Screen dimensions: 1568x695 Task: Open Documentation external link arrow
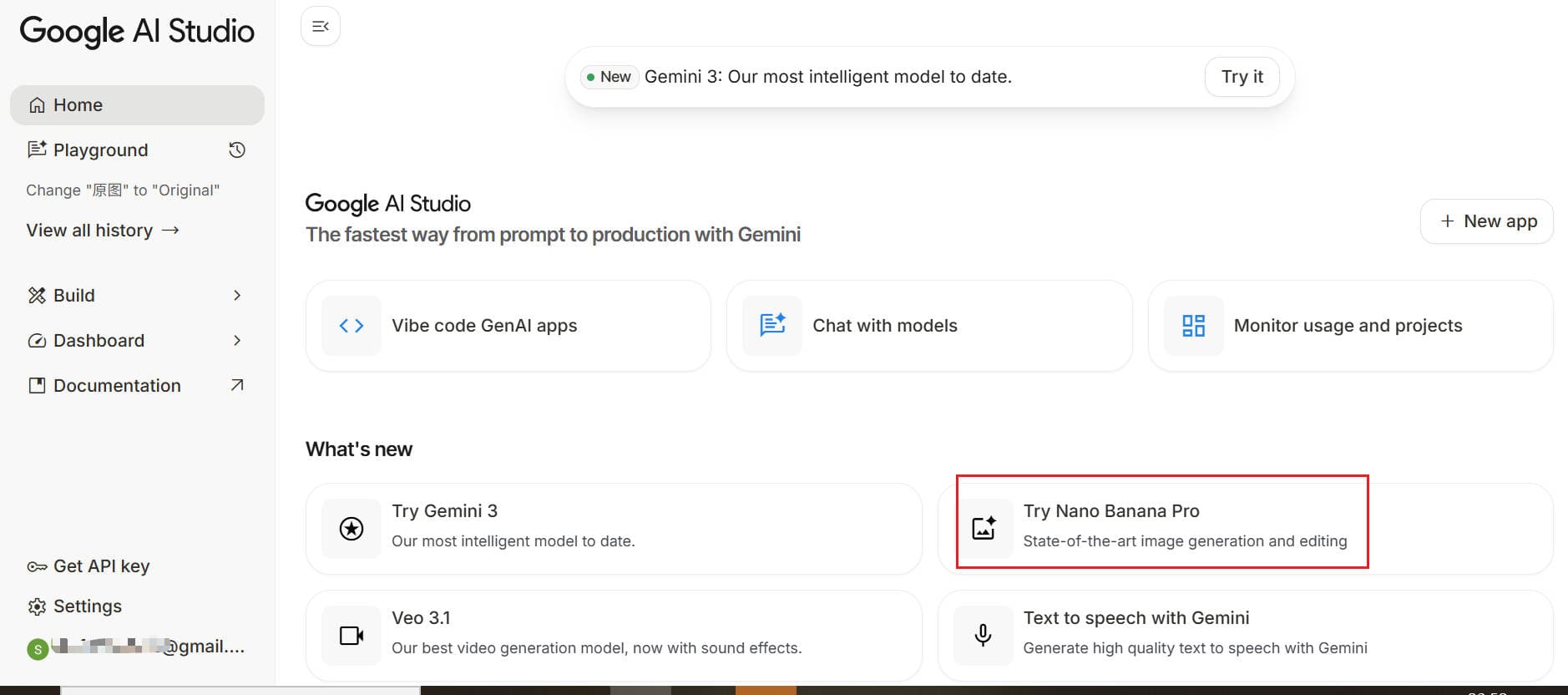(x=237, y=385)
